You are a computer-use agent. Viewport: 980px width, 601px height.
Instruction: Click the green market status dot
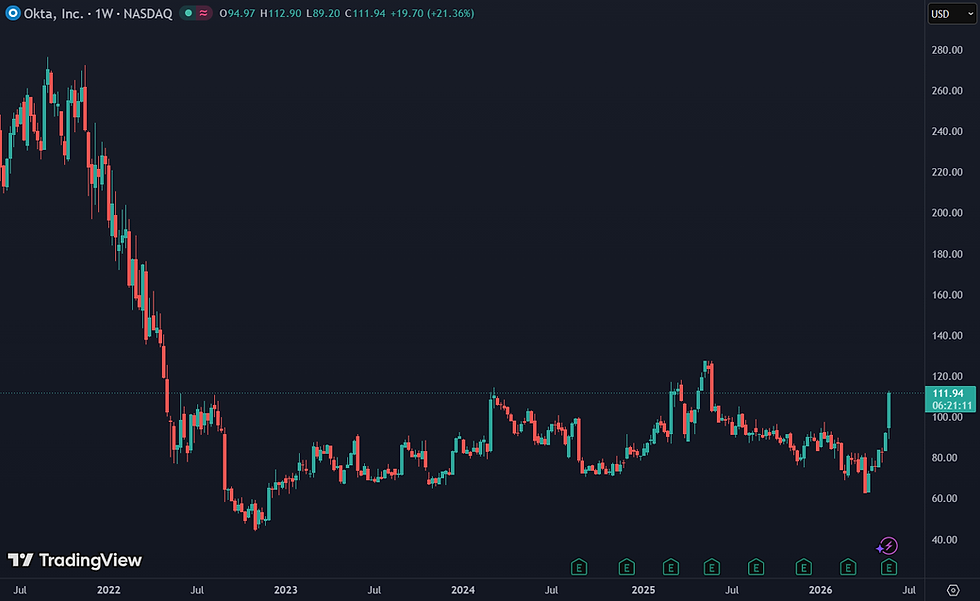(x=188, y=13)
